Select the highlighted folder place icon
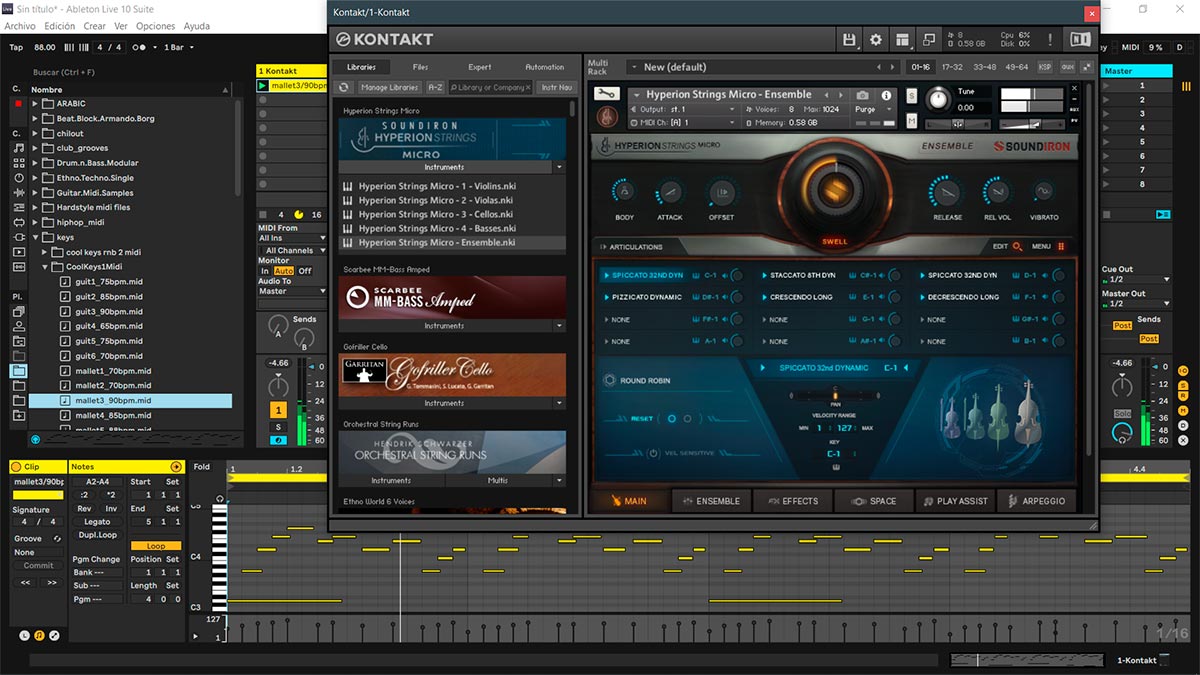This screenshot has width=1200, height=675. click(19, 370)
